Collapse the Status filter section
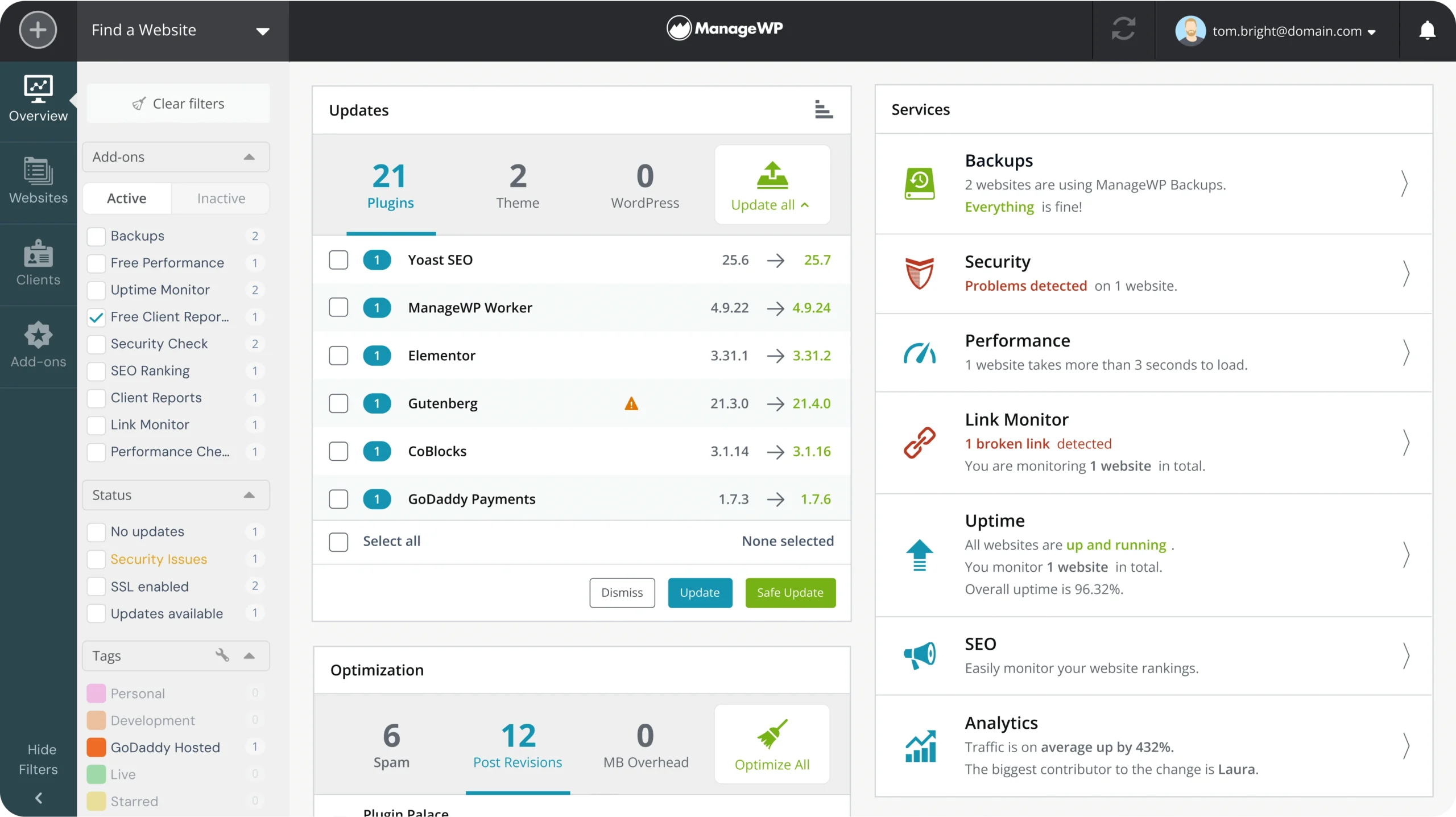This screenshot has width=1456, height=817. point(249,495)
